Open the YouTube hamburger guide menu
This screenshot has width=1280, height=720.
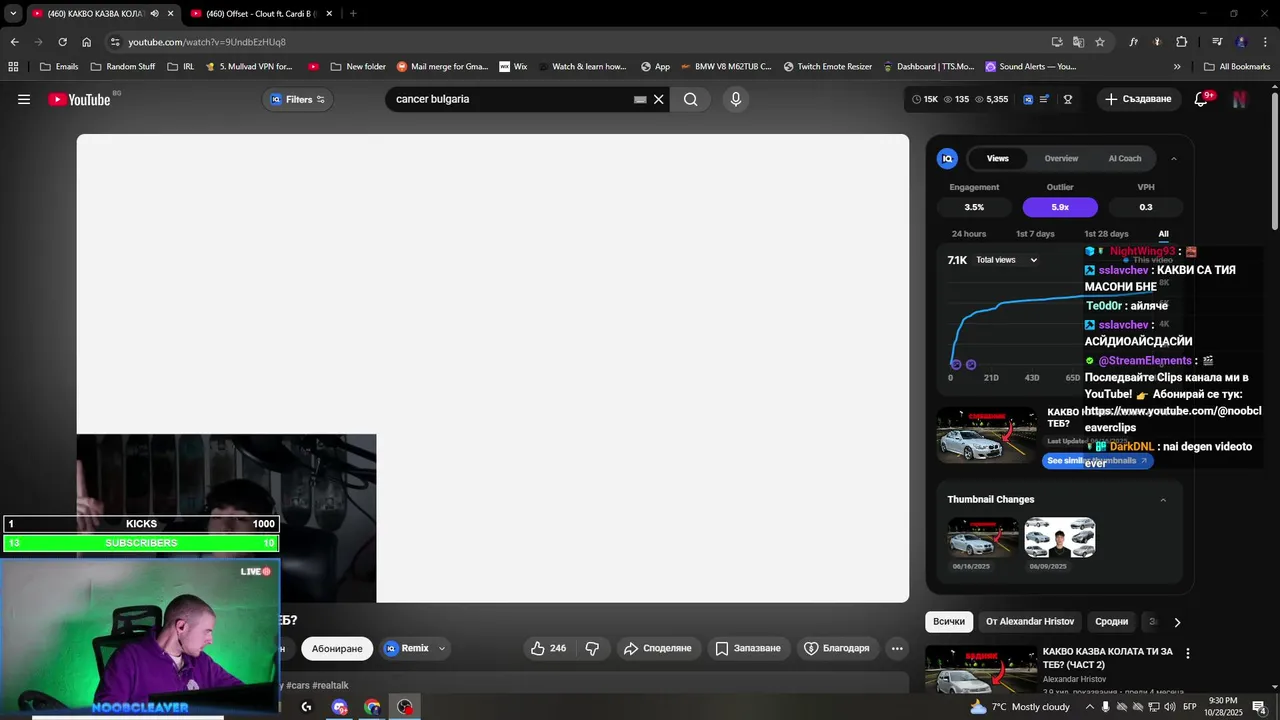coord(24,99)
